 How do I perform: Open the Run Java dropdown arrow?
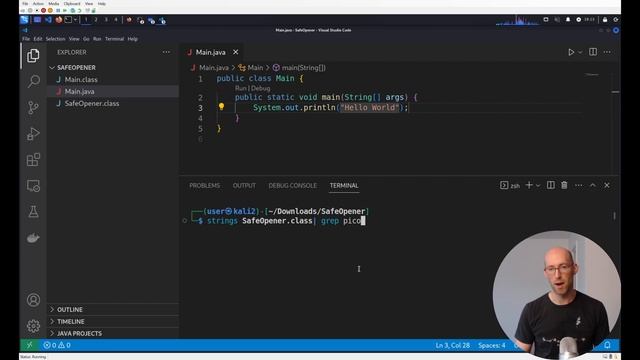point(580,52)
